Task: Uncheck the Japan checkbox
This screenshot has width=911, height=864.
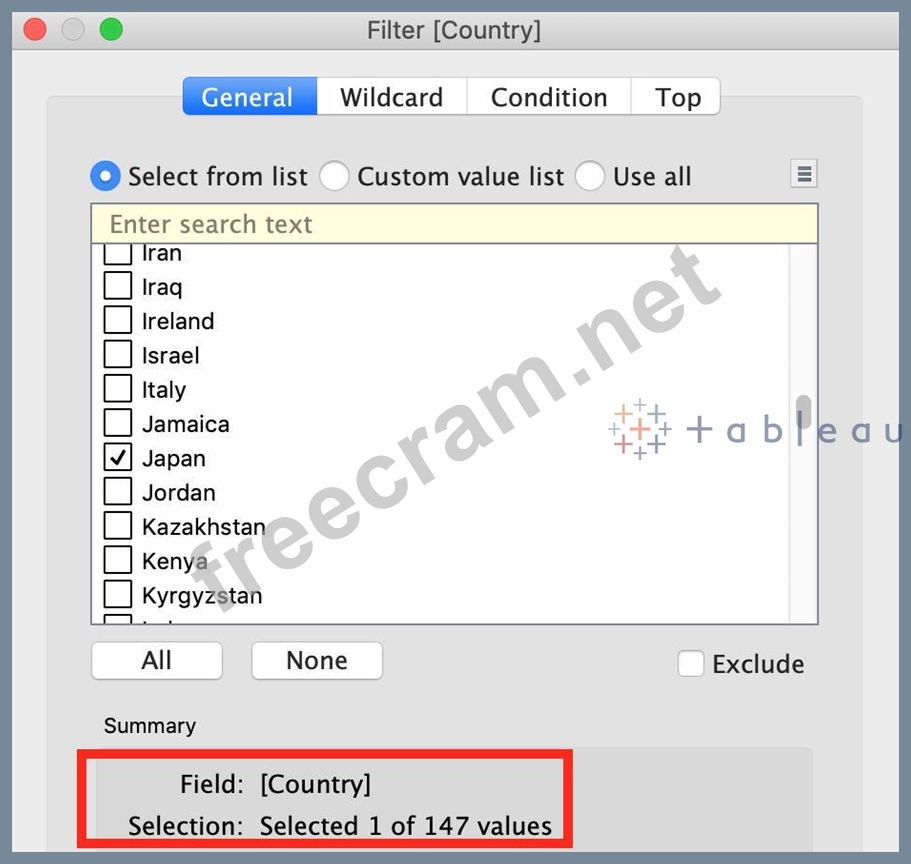Action: point(118,458)
